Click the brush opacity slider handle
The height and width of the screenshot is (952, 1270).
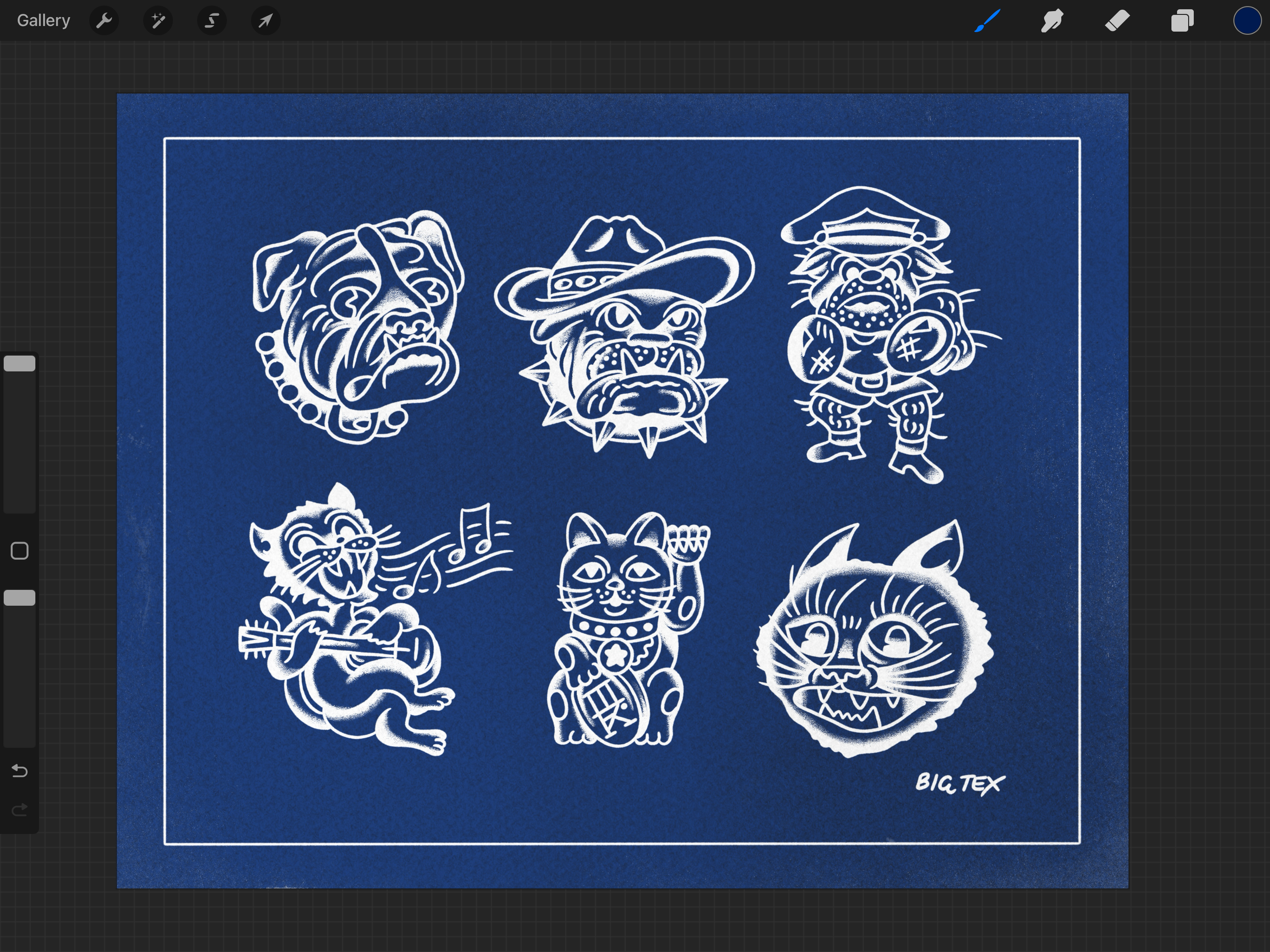point(19,598)
